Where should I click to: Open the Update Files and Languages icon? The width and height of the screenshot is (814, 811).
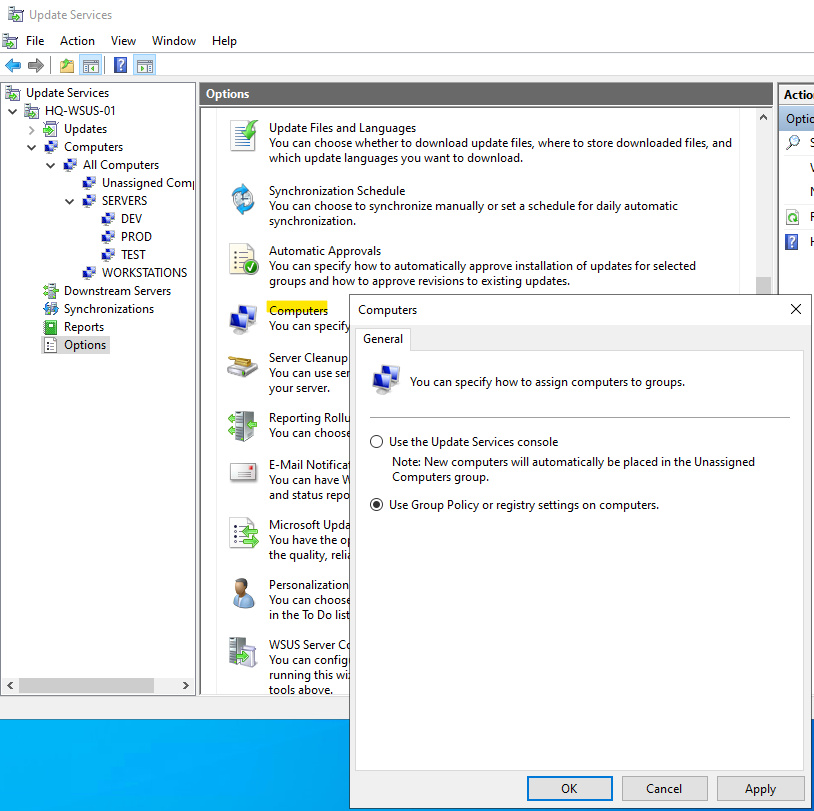click(244, 135)
